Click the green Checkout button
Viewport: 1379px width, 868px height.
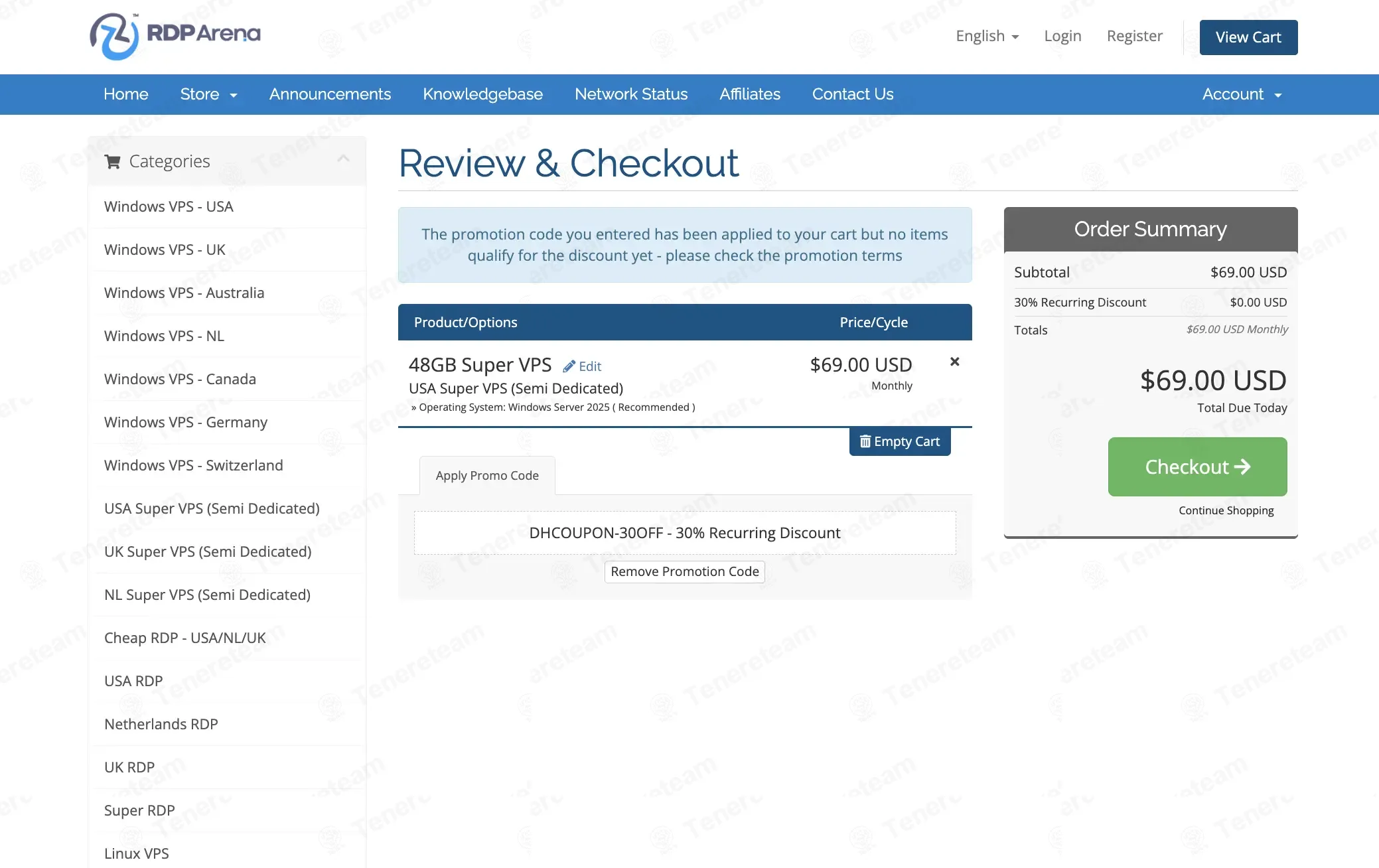tap(1197, 467)
